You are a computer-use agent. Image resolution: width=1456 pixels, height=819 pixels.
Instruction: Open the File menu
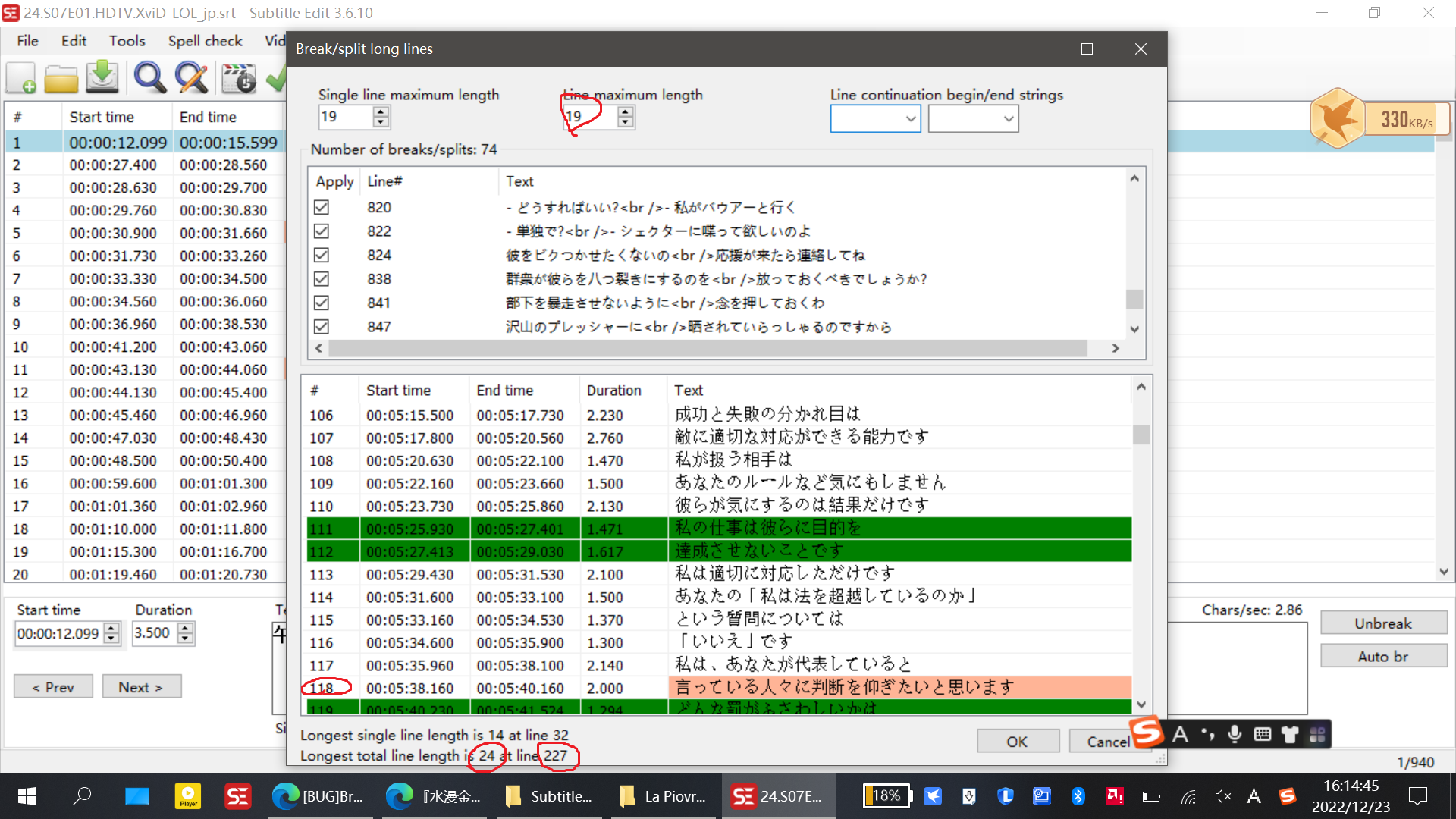click(x=27, y=40)
